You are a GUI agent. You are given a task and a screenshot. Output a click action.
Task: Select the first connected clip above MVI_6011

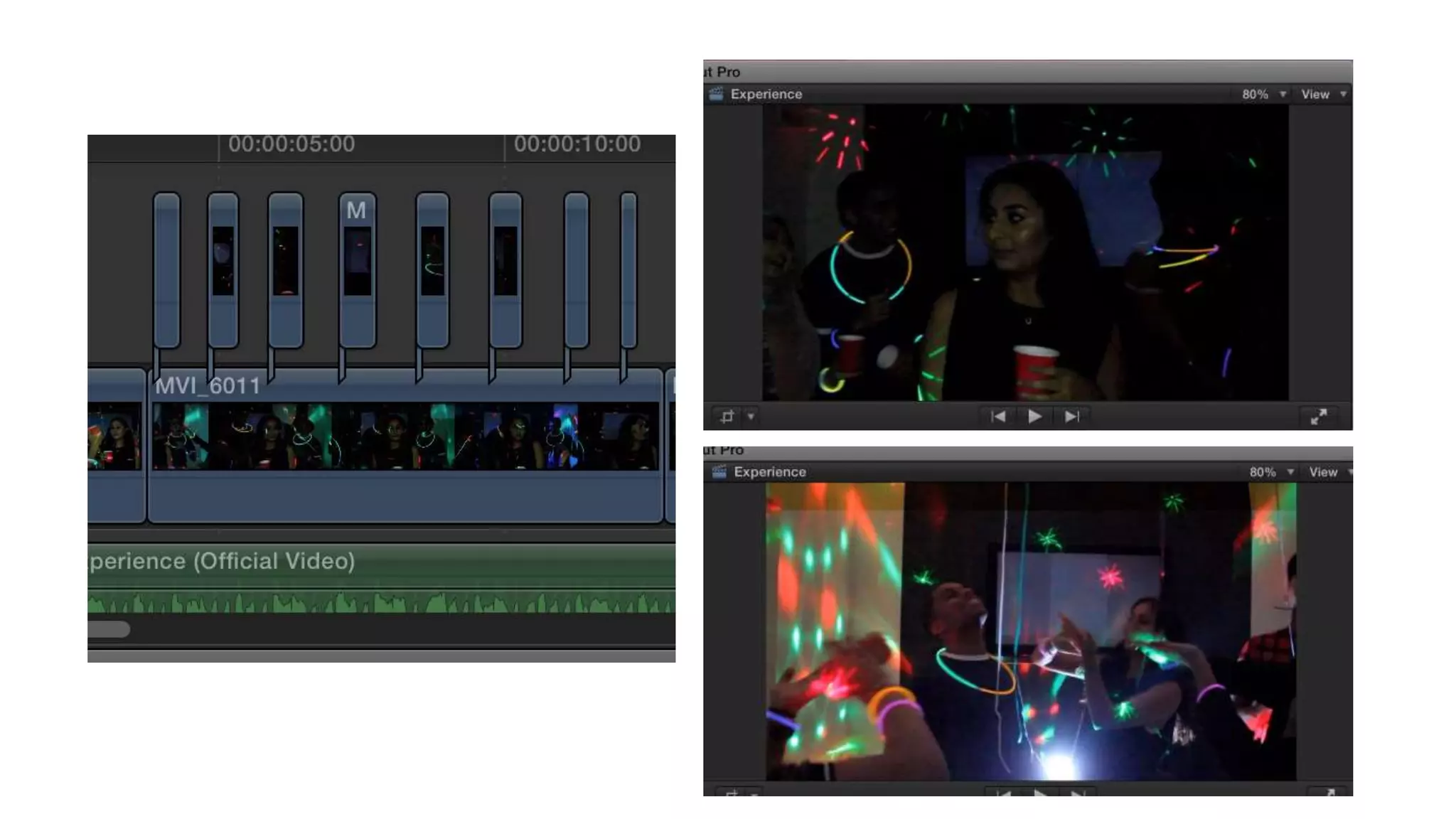(166, 270)
